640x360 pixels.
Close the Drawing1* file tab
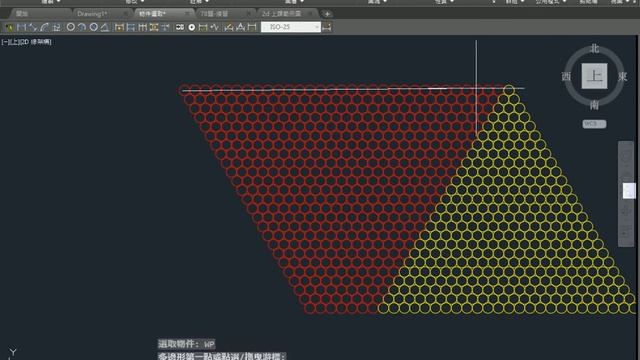(125, 14)
